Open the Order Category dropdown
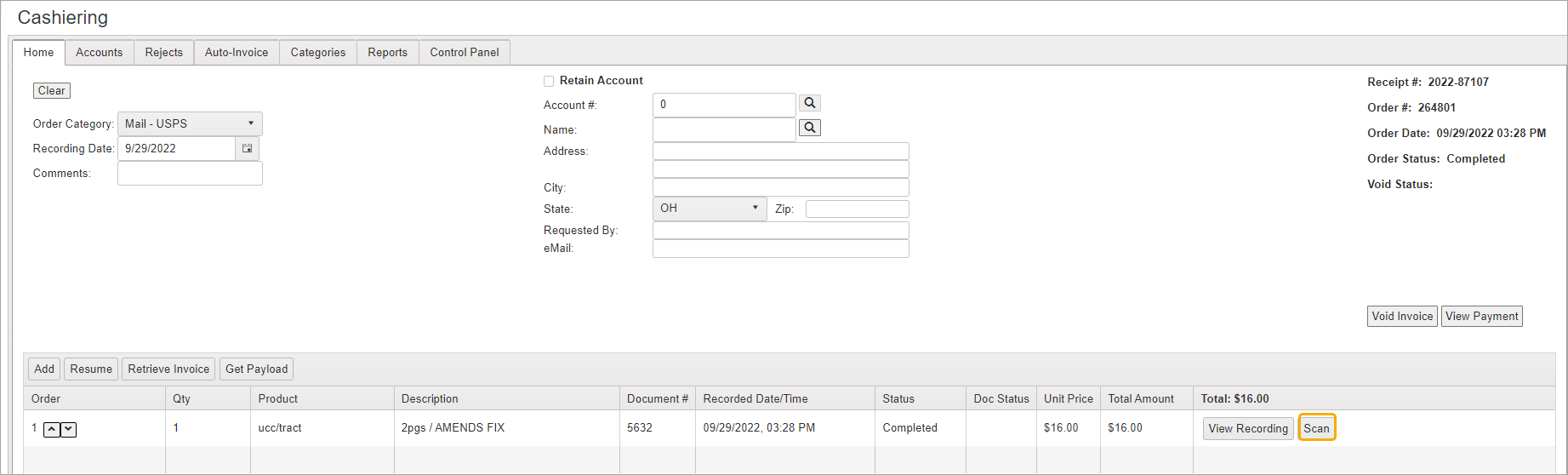The width and height of the screenshot is (1568, 475). [190, 123]
